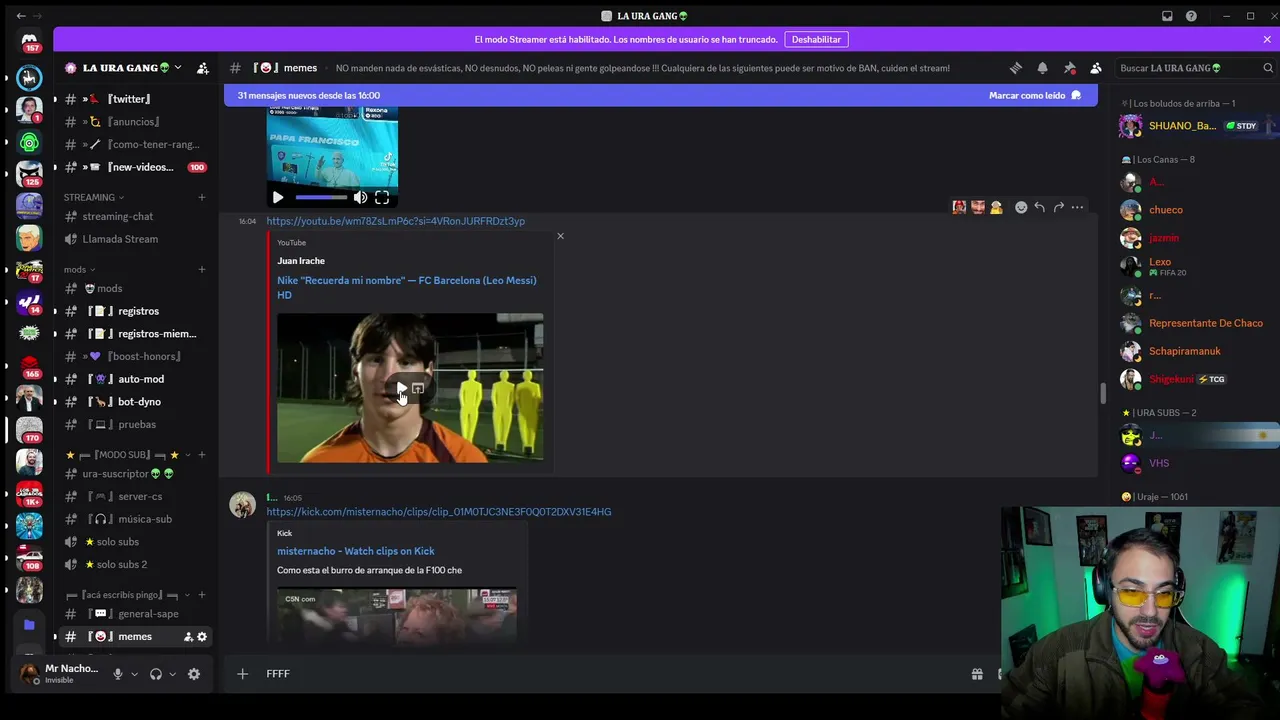Viewport: 1280px width, 720px height.
Task: Open the threads icon in channel header
Action: [x=1016, y=68]
